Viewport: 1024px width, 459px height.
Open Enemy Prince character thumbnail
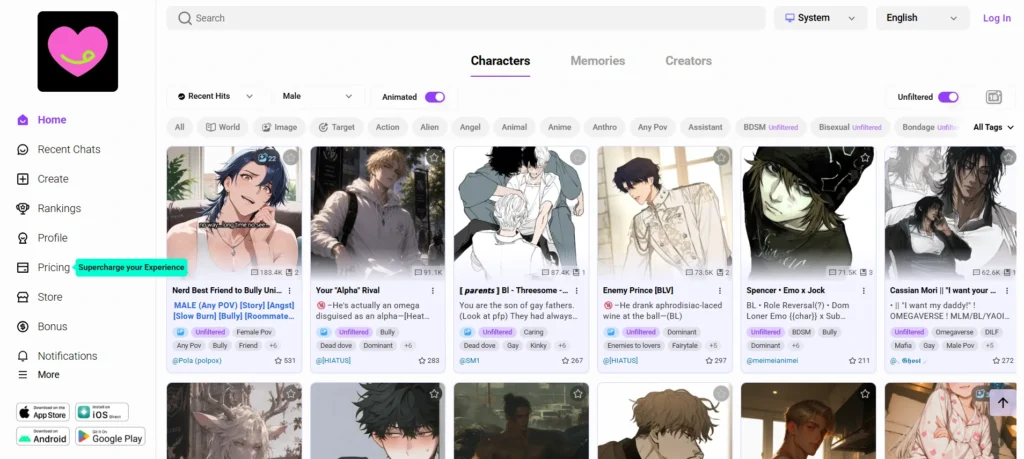pyautogui.click(x=665, y=213)
